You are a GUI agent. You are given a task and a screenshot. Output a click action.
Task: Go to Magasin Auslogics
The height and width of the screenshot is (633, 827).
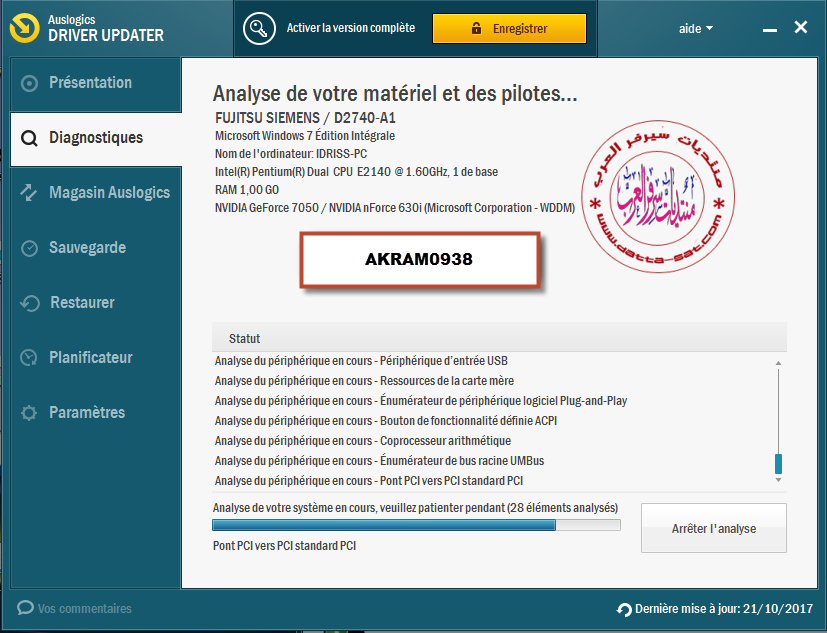click(x=96, y=193)
